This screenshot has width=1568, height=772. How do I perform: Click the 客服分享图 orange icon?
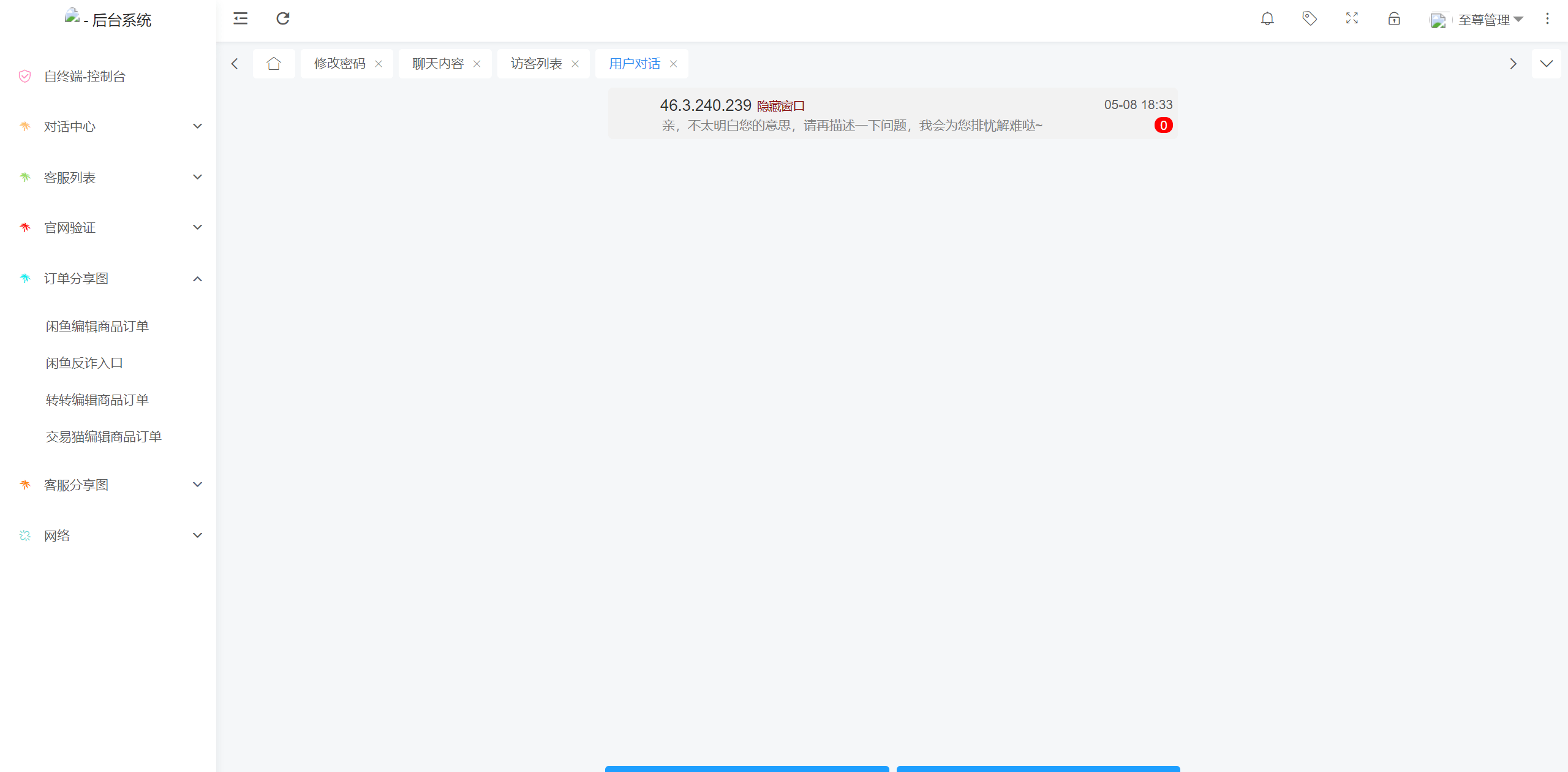25,485
